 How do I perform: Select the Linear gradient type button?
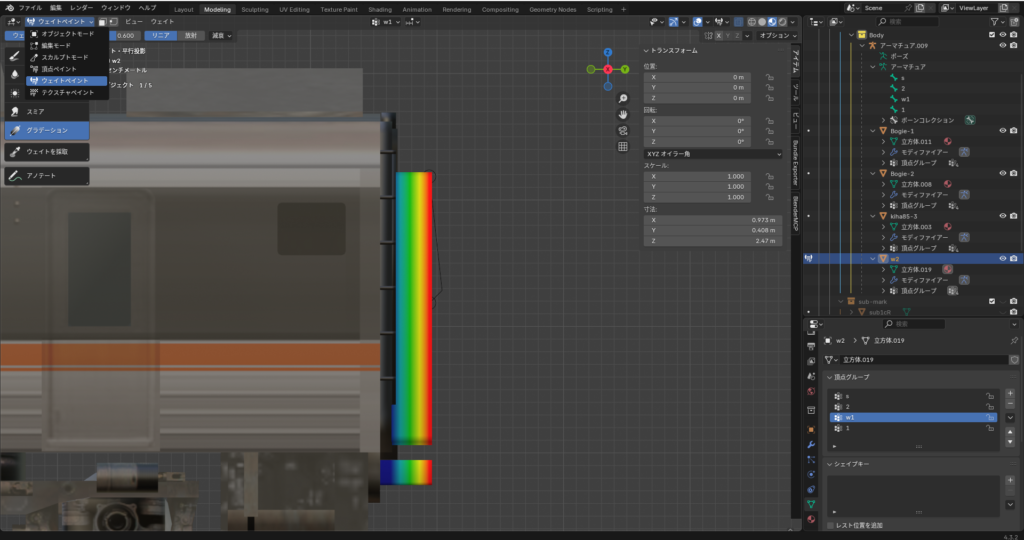pyautogui.click(x=163, y=35)
